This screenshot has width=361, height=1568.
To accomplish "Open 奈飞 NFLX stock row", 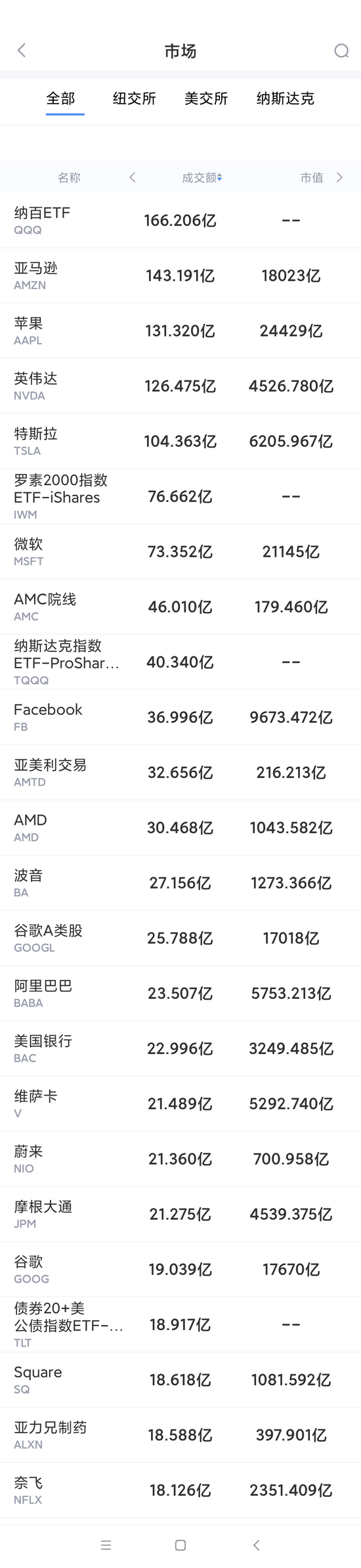I will coord(180,1490).
